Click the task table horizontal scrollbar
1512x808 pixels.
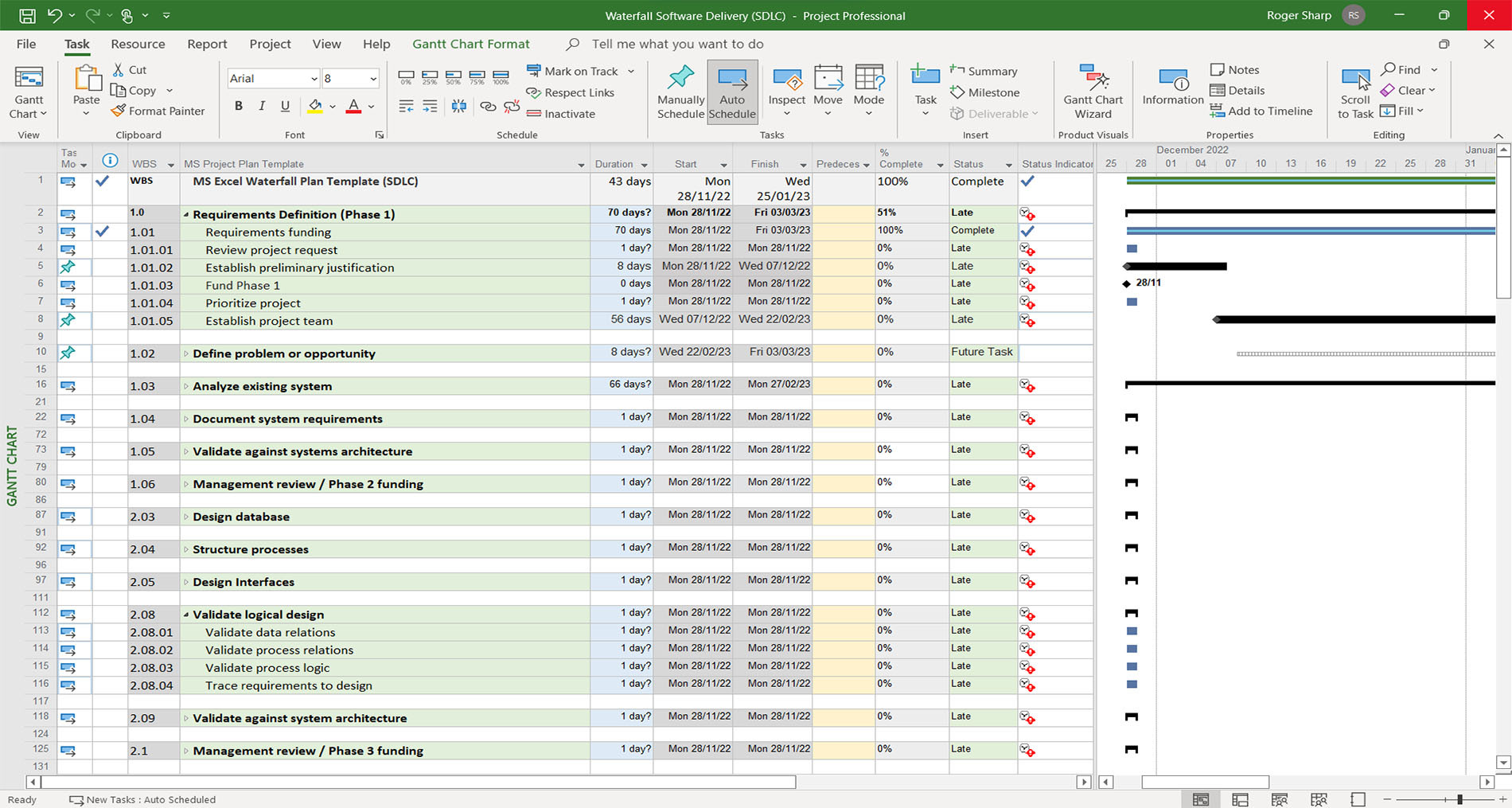tap(419, 783)
